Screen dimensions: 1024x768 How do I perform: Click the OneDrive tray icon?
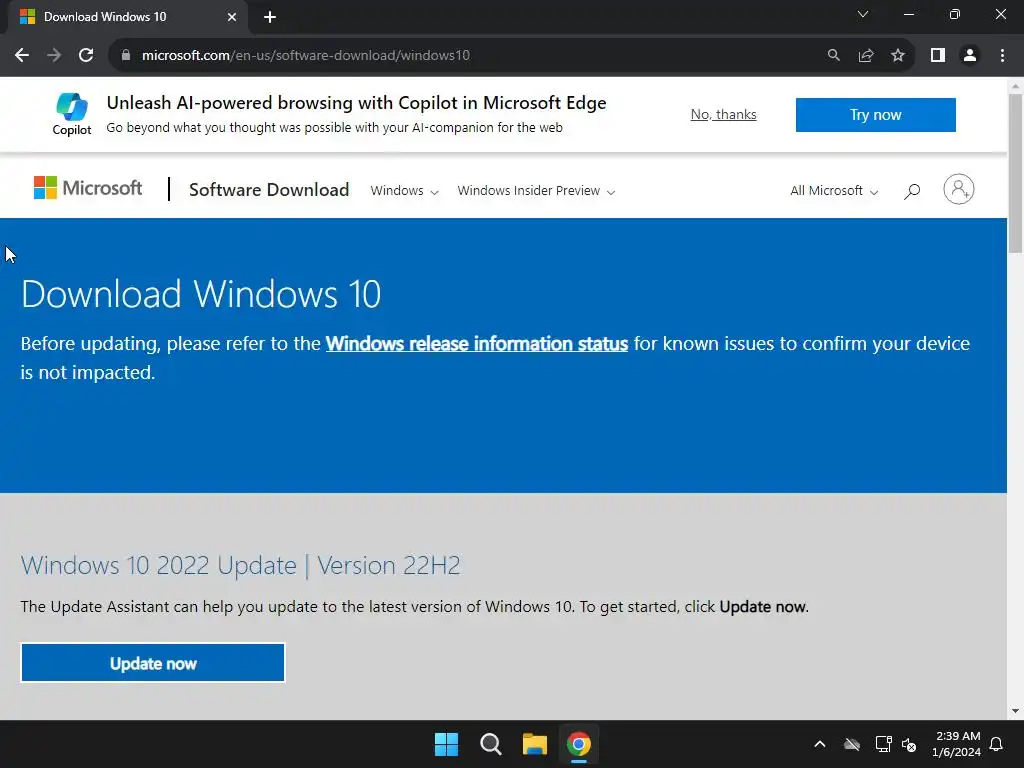[852, 744]
